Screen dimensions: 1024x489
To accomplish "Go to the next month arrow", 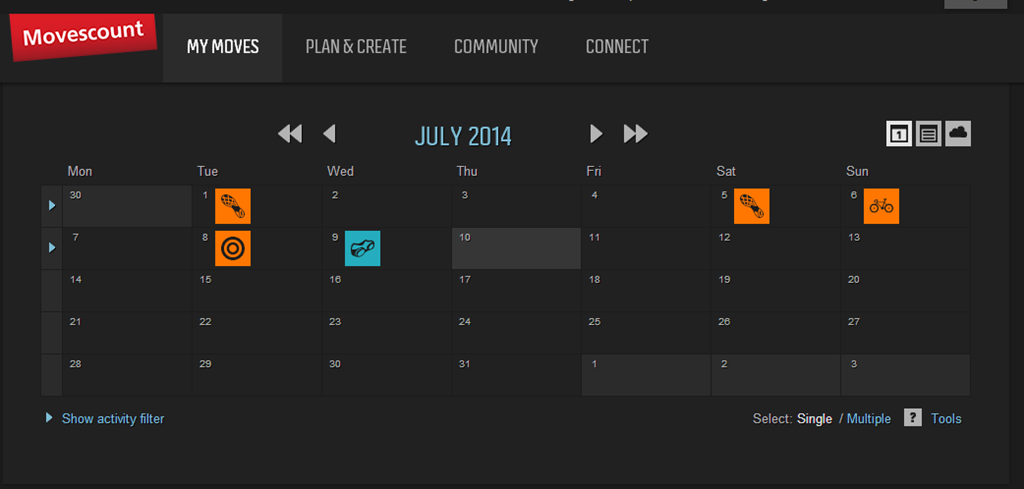I will click(596, 134).
